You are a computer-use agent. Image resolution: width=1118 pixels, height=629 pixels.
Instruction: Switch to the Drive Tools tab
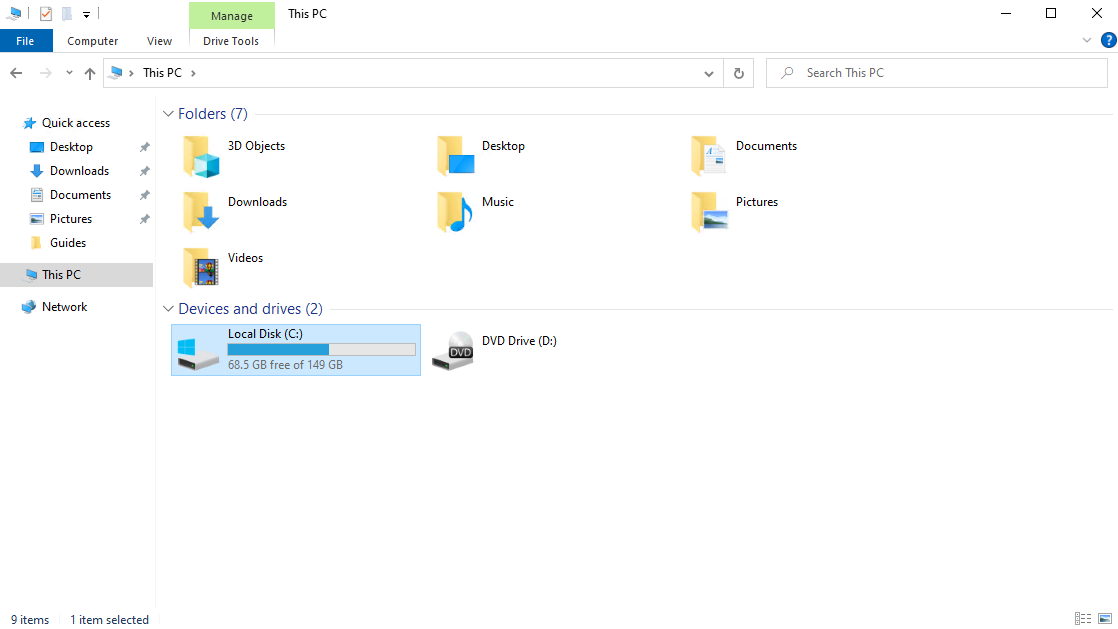231,41
